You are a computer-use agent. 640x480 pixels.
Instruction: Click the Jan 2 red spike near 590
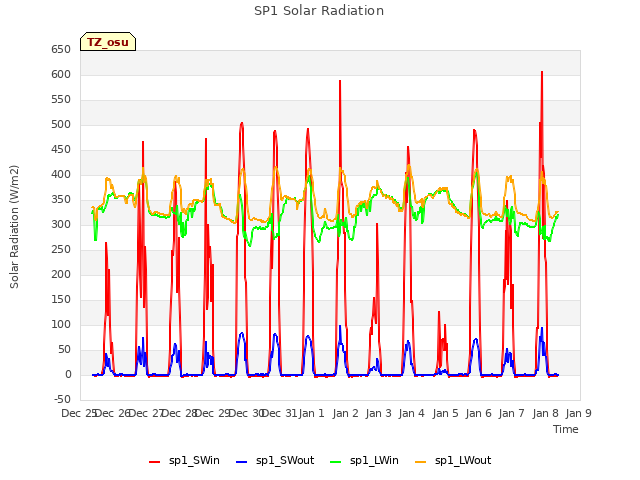click(340, 81)
